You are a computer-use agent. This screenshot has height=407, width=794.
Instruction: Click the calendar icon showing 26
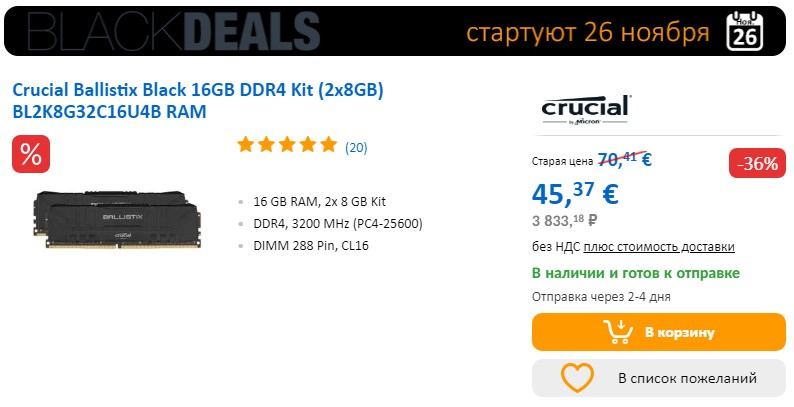[745, 31]
